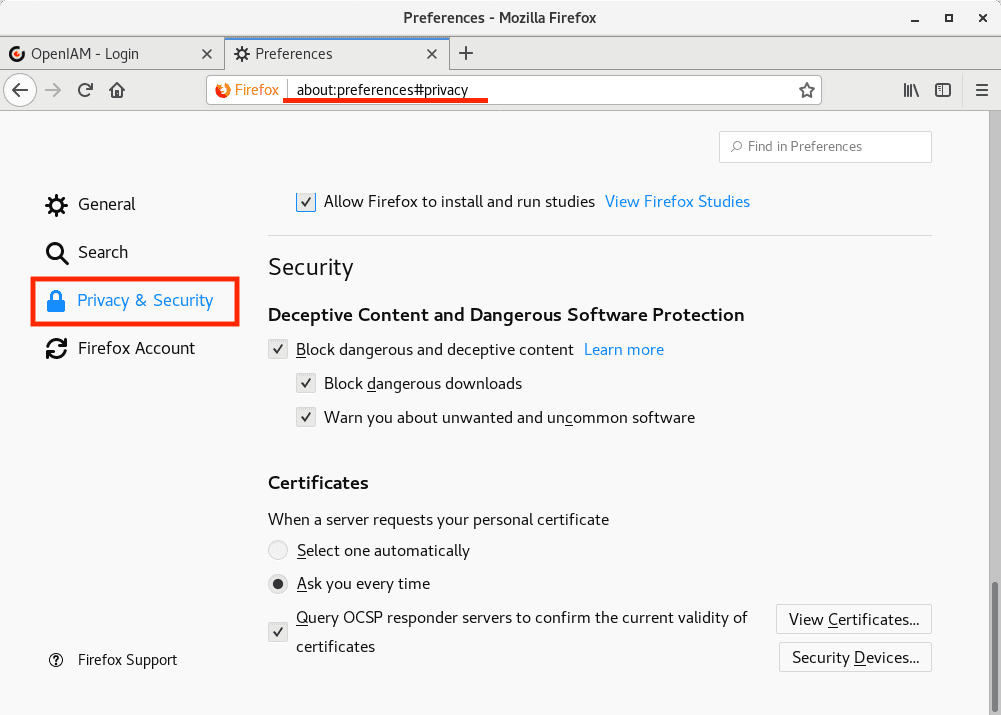
Task: Click the View Certificates button
Action: 853,619
